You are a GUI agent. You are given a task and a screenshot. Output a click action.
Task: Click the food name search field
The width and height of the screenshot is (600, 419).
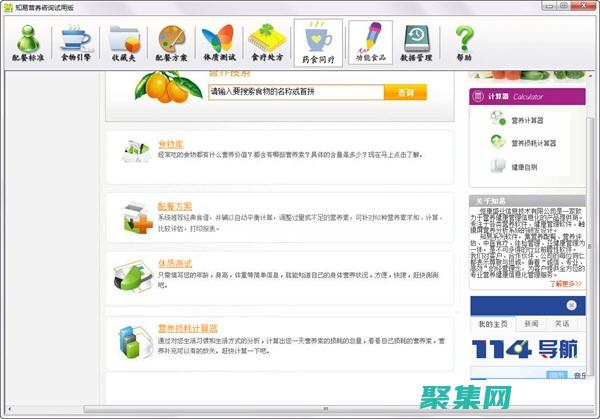coord(296,92)
